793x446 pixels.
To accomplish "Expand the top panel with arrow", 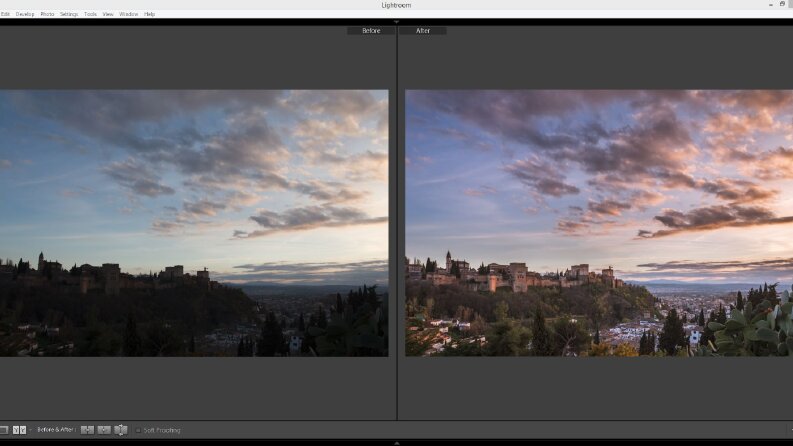I will 396,22.
